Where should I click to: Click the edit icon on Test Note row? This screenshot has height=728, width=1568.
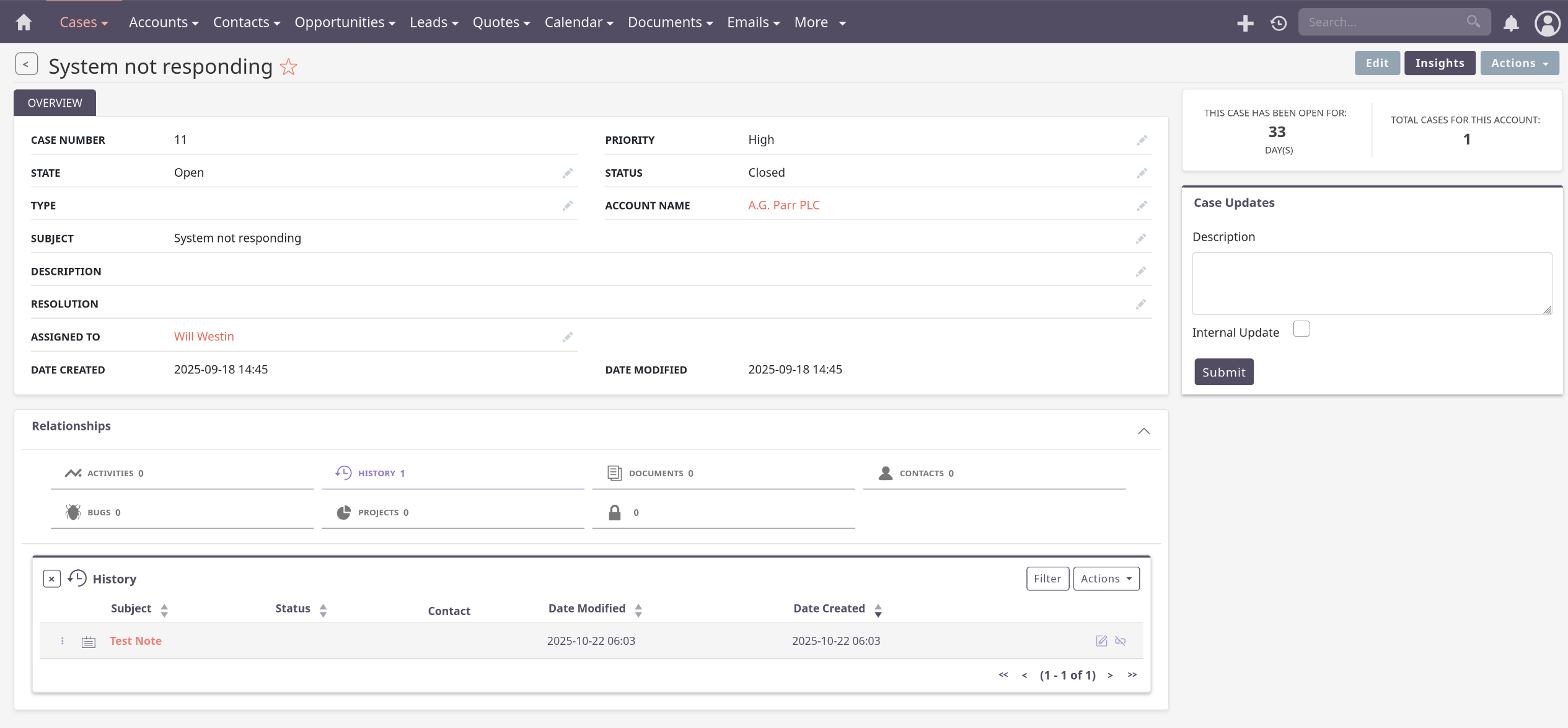click(1101, 641)
